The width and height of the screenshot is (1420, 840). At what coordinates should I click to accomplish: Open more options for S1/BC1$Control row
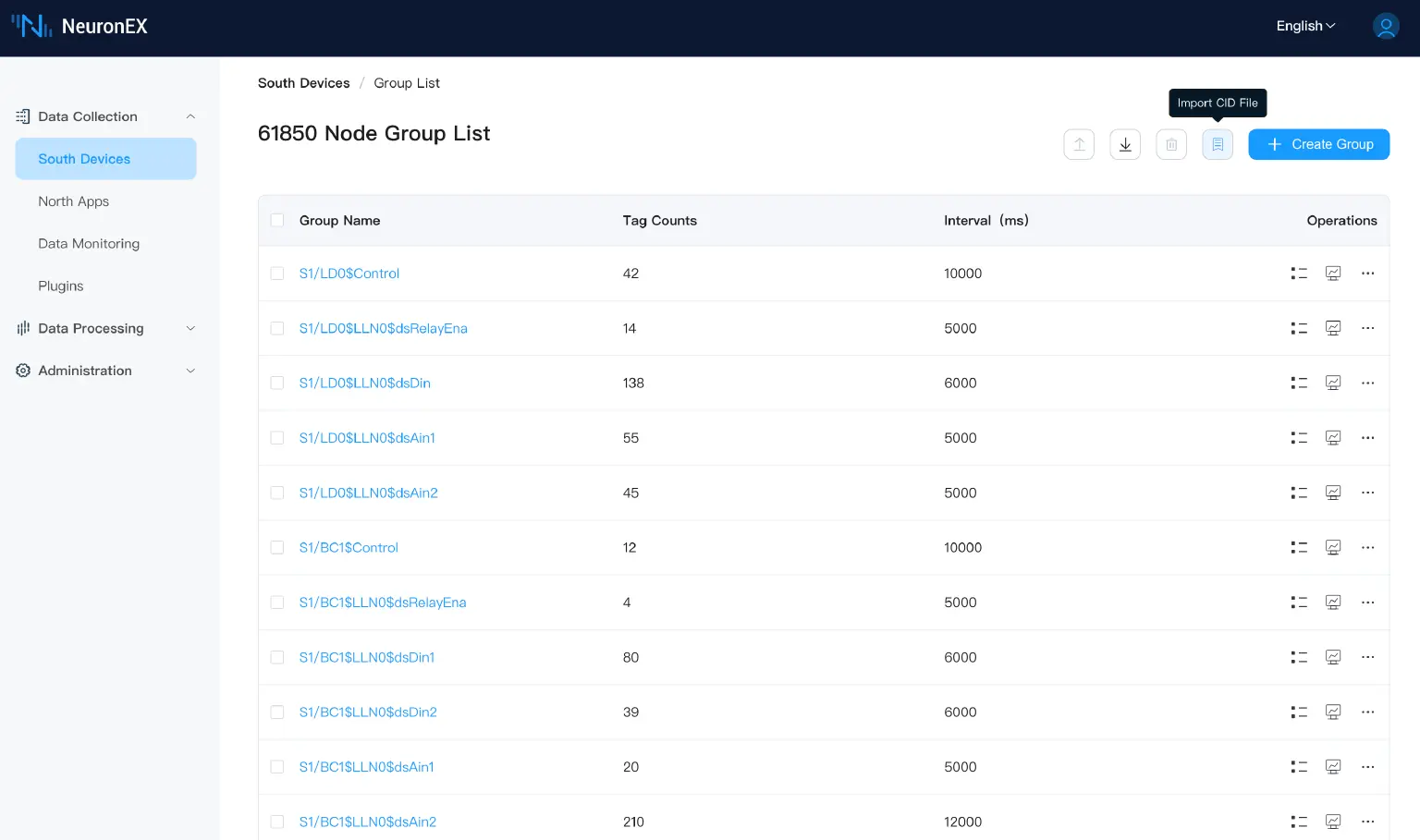1367,547
